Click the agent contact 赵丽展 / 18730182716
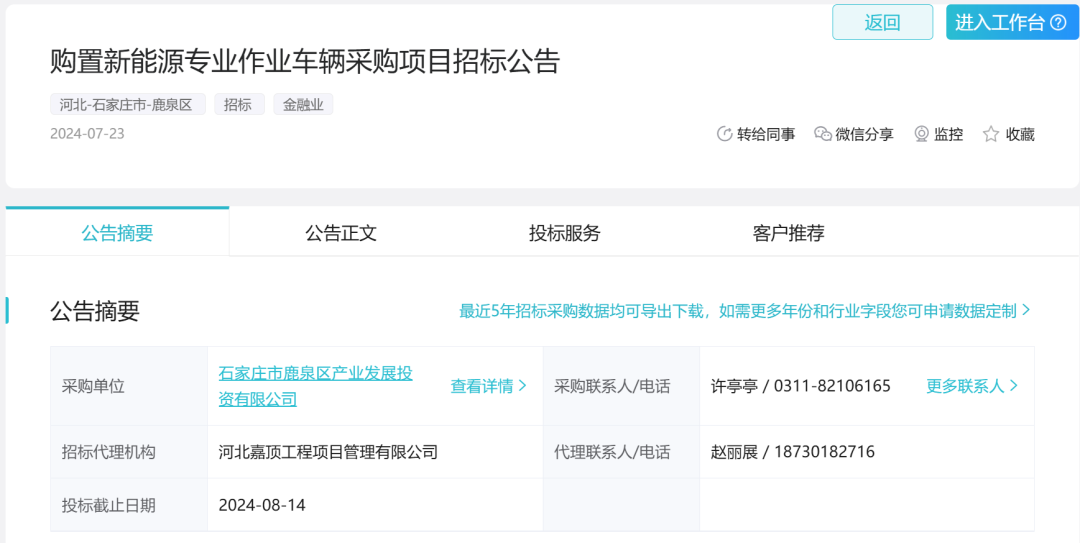 793,452
